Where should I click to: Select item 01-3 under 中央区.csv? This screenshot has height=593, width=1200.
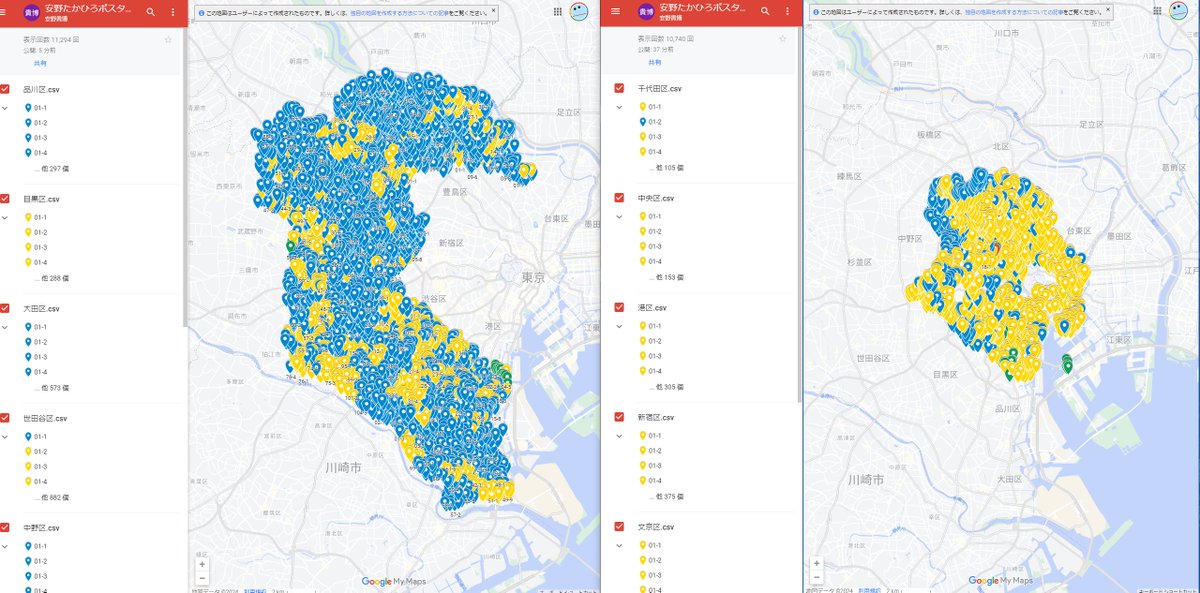[654, 246]
